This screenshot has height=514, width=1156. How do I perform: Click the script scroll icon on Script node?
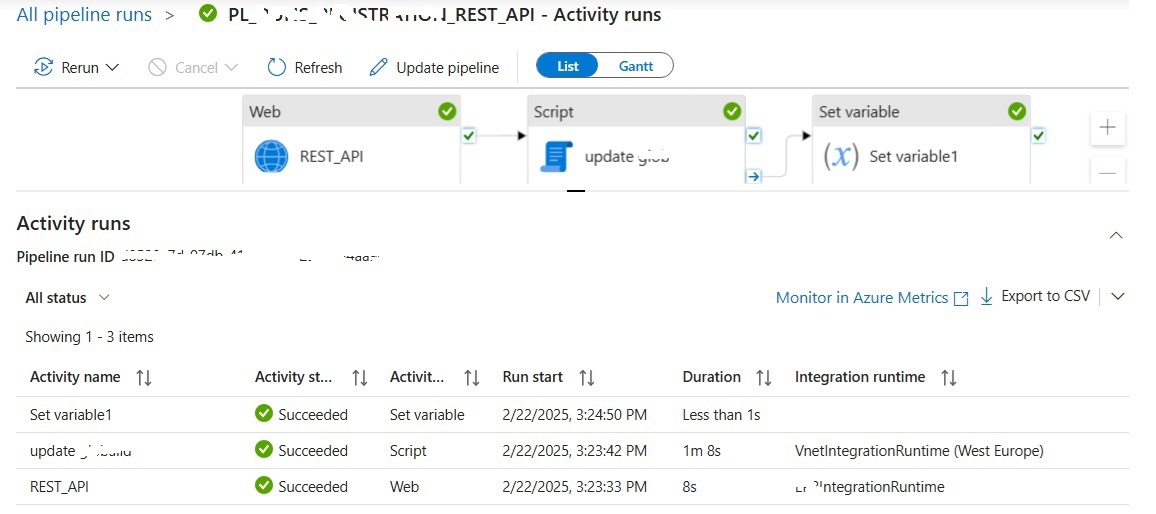(557, 156)
